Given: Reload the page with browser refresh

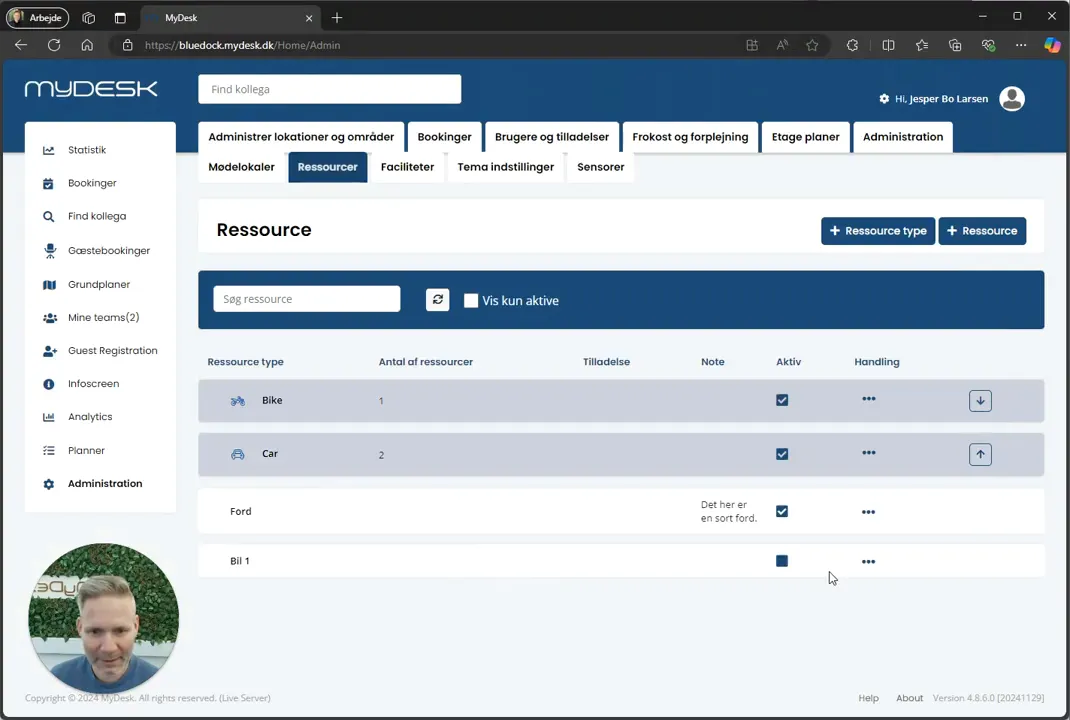Looking at the screenshot, I should [54, 46].
